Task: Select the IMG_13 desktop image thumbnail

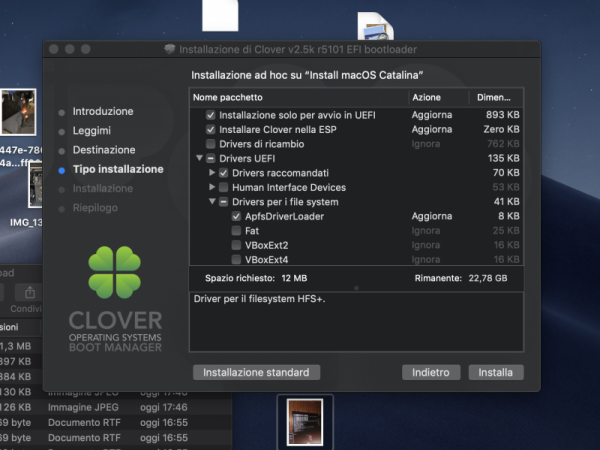Action: click(35, 185)
